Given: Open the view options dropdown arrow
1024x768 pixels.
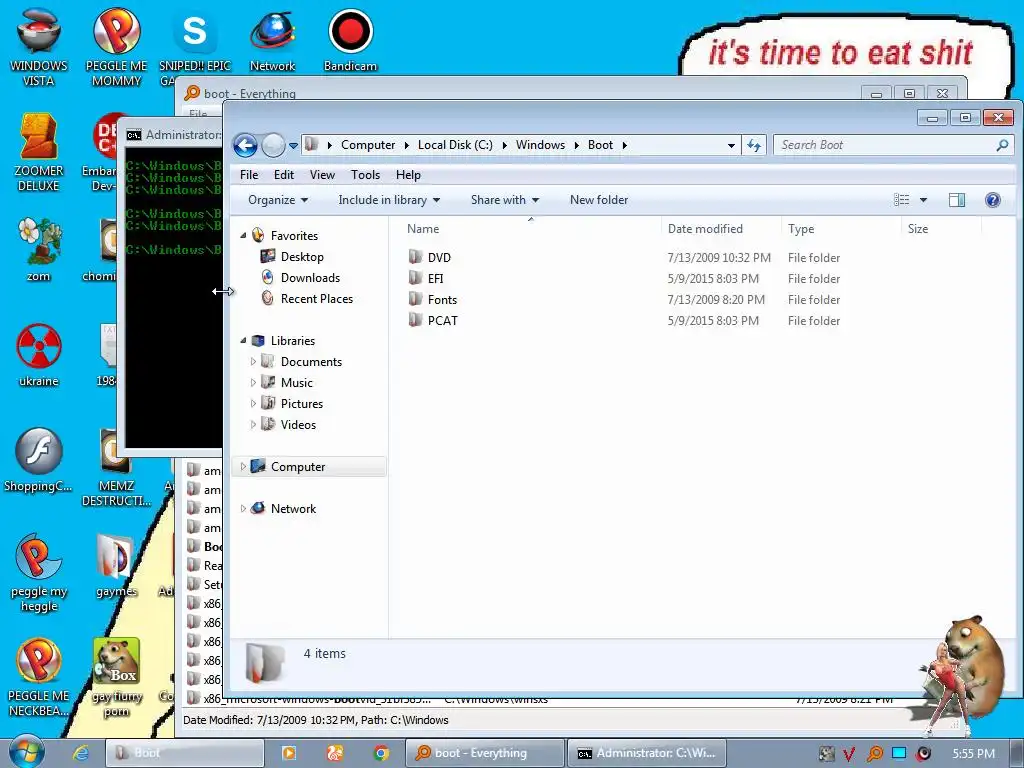Looking at the screenshot, I should click(x=923, y=200).
